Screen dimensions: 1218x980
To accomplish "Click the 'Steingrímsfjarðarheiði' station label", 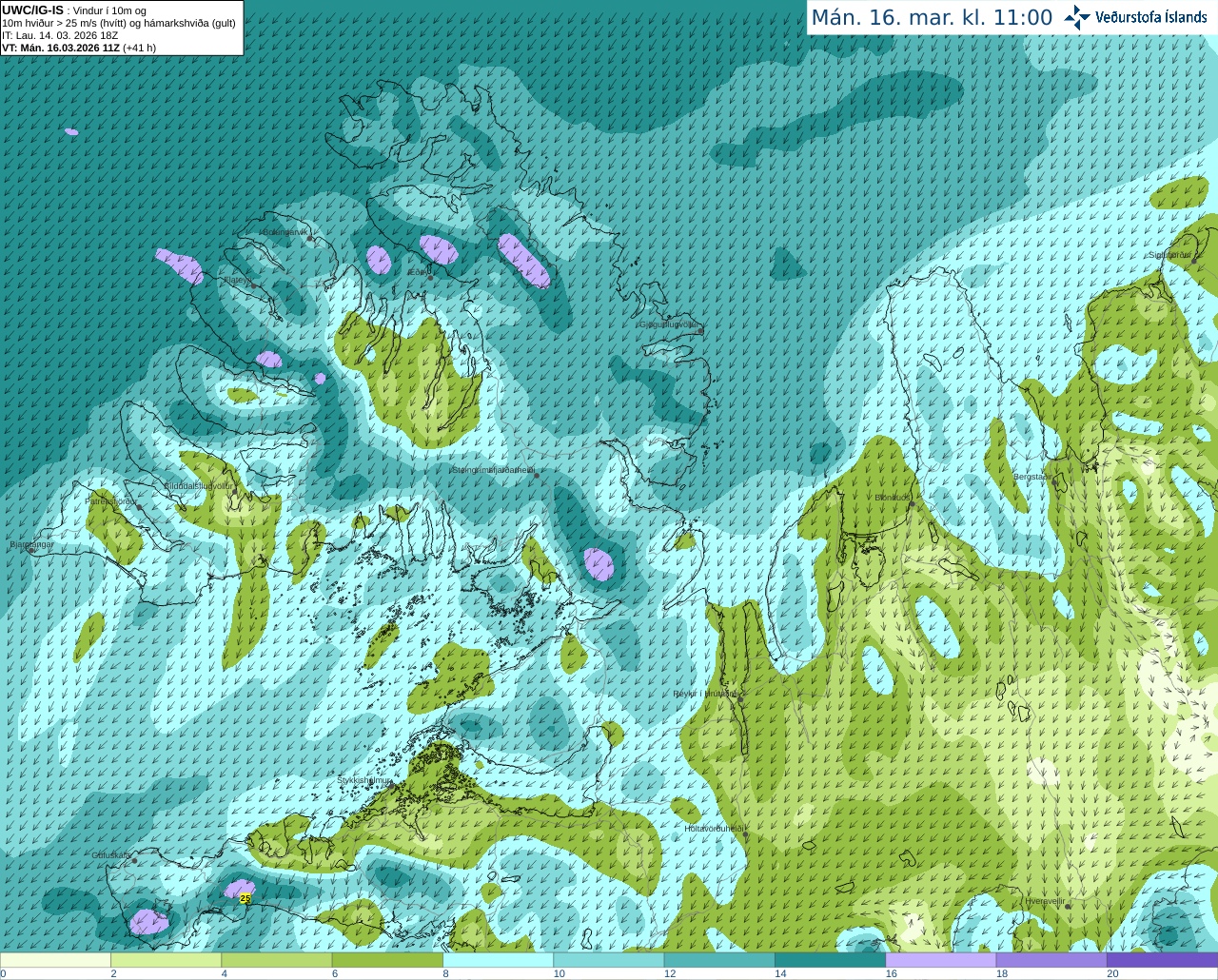I will 493,470.
